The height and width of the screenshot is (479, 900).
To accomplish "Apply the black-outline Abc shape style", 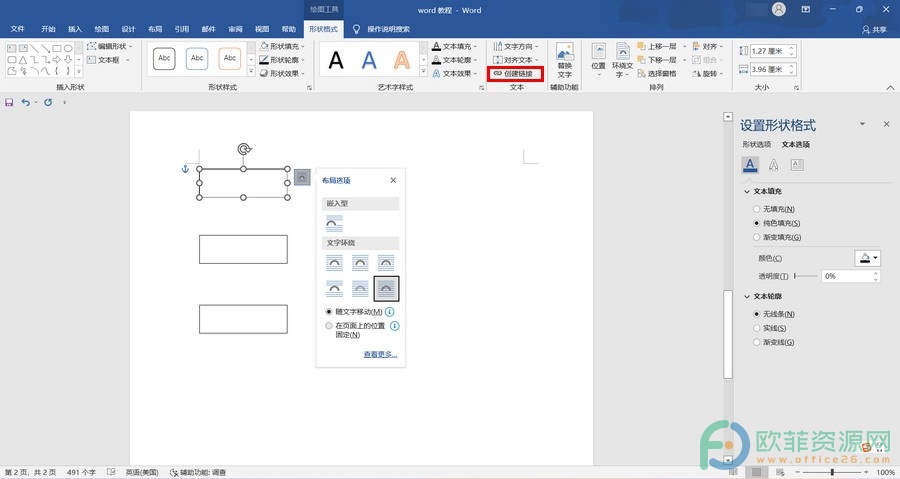I will pos(164,59).
